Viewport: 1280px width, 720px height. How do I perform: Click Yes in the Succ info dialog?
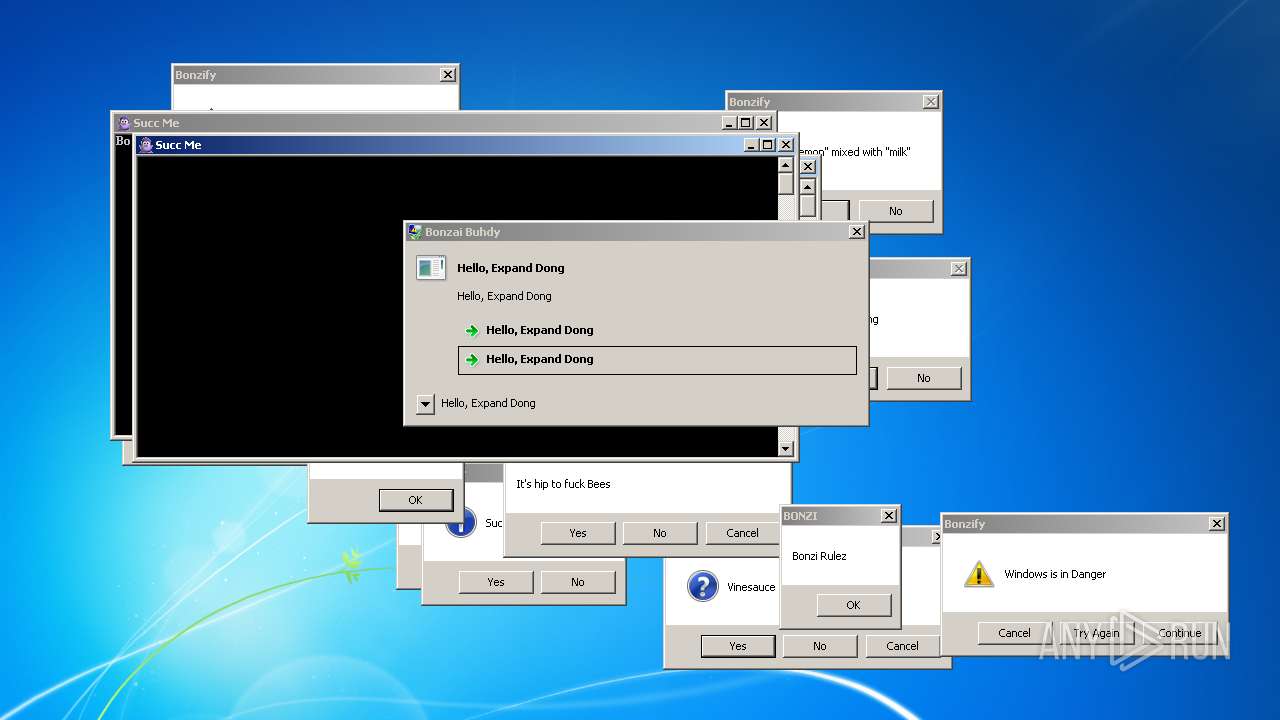click(496, 582)
